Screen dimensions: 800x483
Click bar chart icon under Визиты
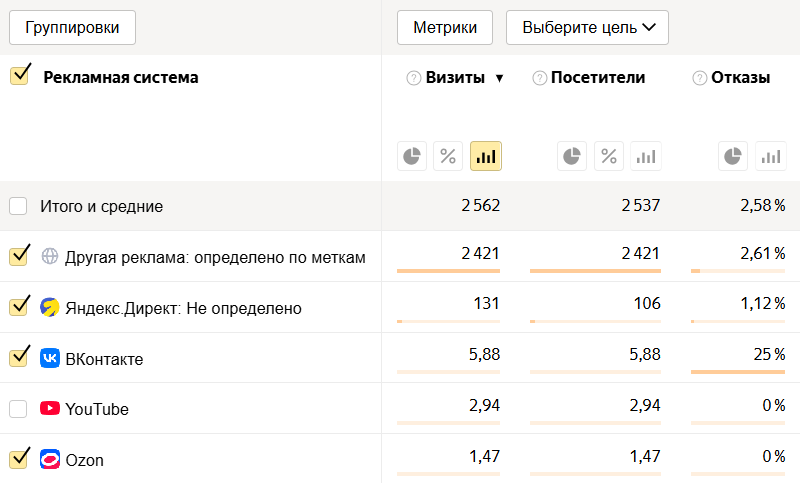click(x=486, y=156)
